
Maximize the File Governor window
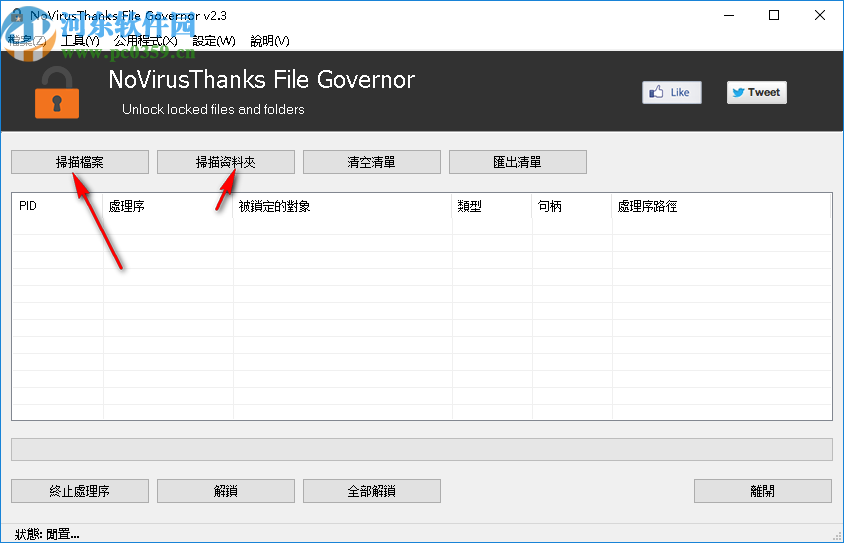774,16
